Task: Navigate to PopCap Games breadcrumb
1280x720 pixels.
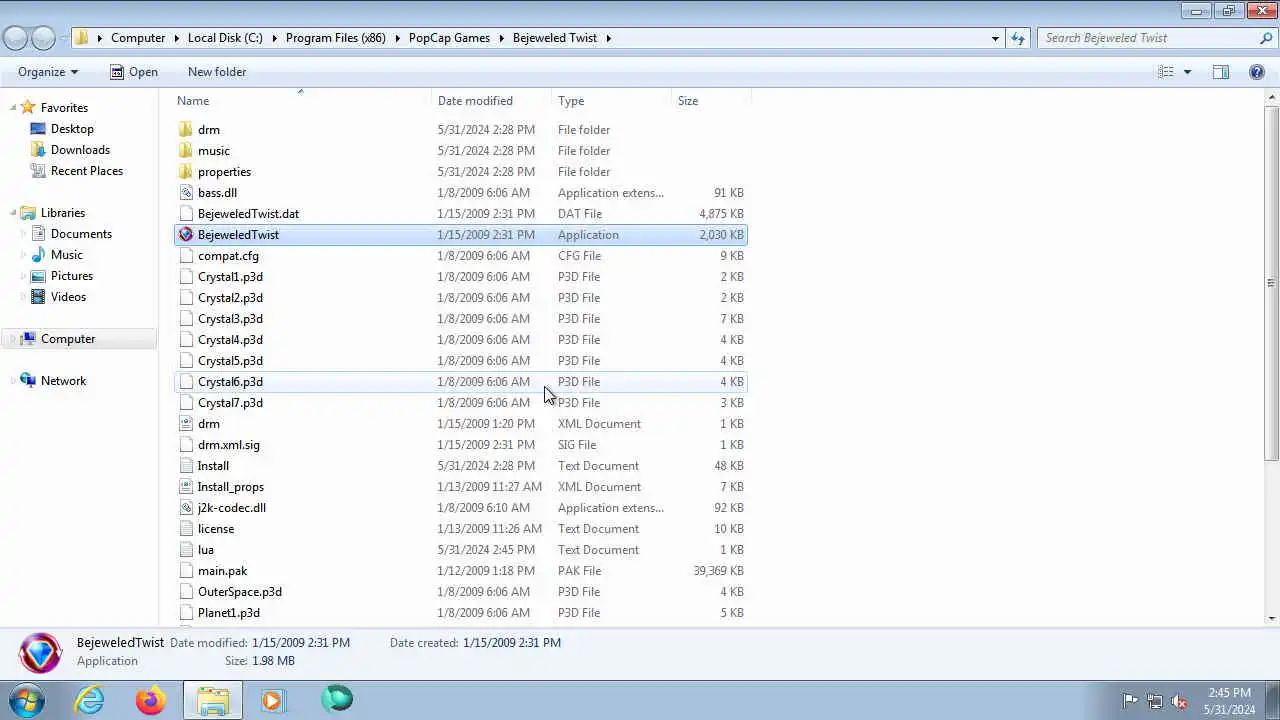Action: click(x=449, y=38)
